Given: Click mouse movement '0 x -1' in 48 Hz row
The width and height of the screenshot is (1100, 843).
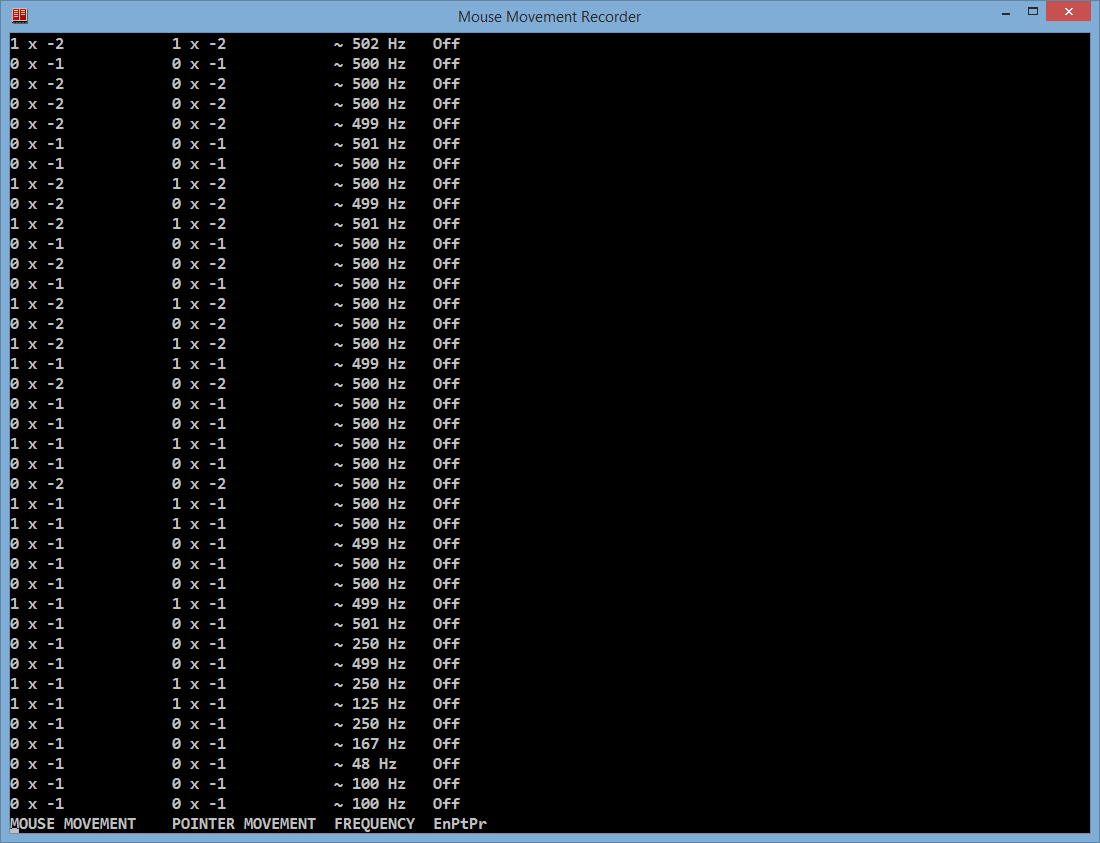Looking at the screenshot, I should 37,764.
